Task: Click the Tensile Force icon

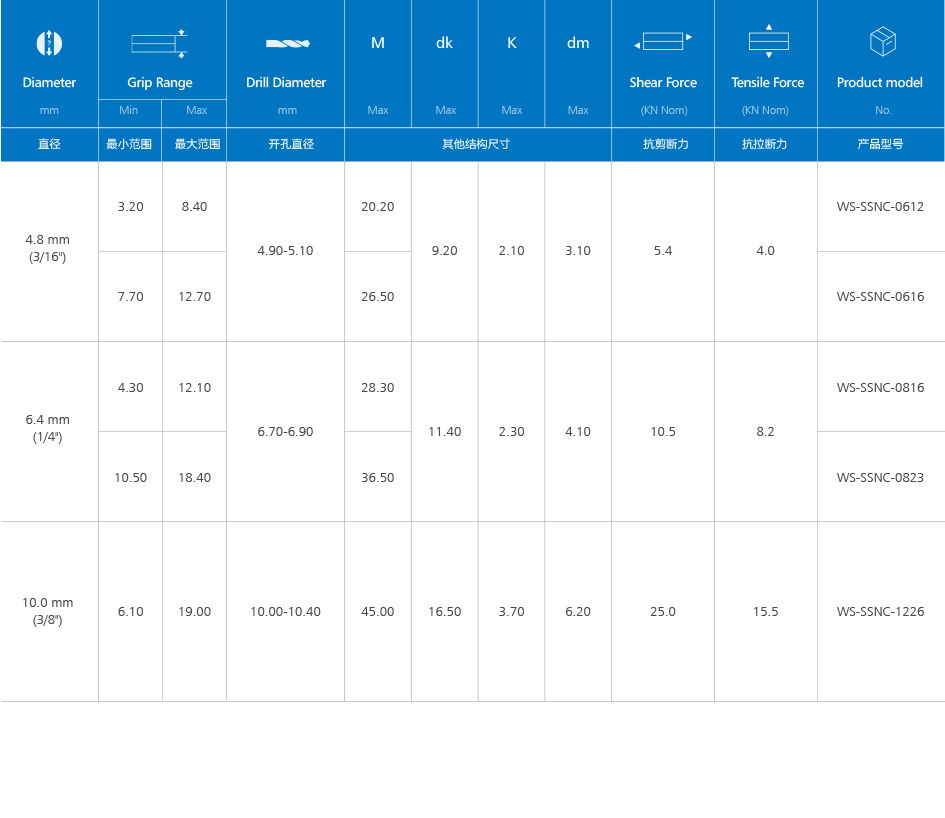Action: coord(767,41)
